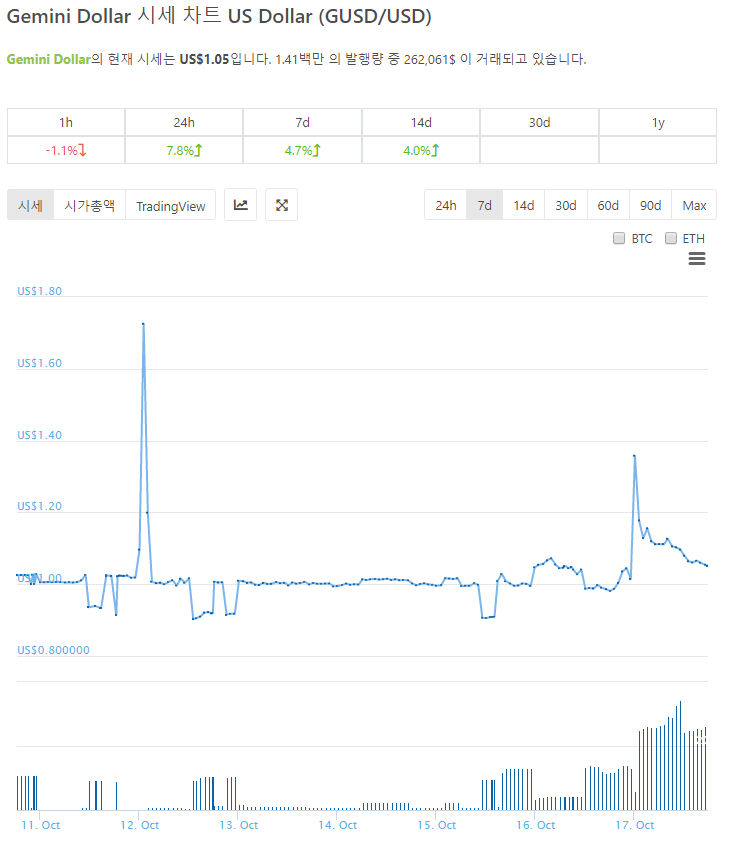Open the TradingView tab
Screen dimensions: 736x851
click(170, 205)
